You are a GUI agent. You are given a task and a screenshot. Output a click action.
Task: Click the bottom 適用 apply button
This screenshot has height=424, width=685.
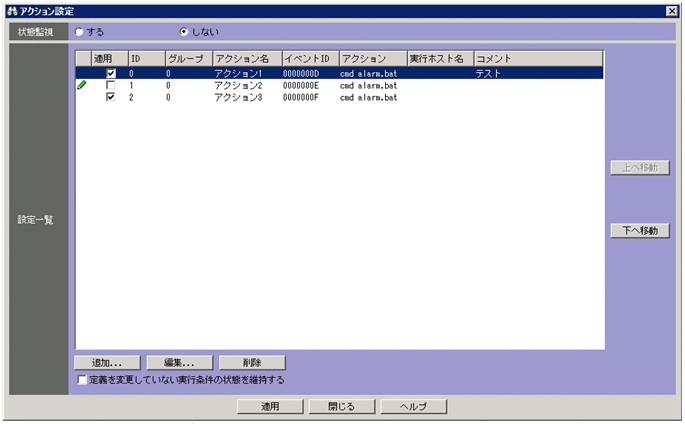(270, 407)
